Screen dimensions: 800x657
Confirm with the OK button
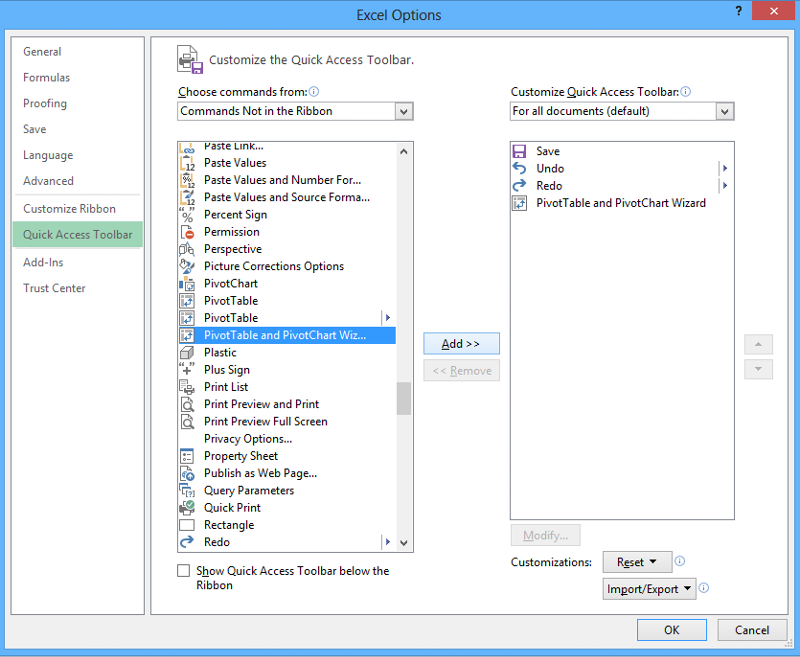pos(671,630)
